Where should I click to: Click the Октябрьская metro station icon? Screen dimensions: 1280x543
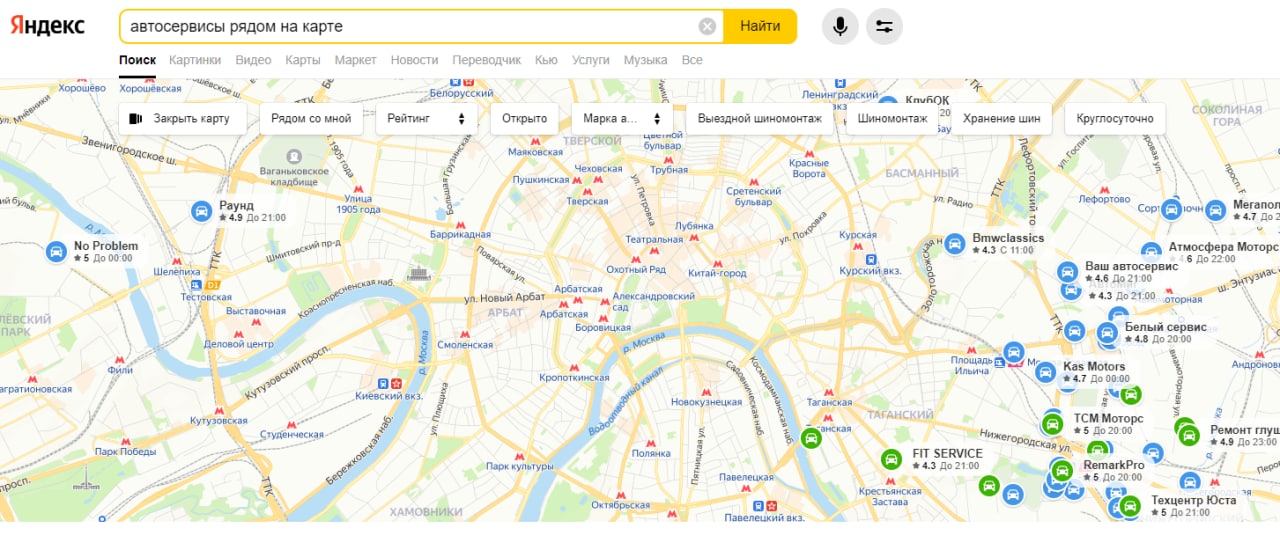pyautogui.click(x=620, y=494)
